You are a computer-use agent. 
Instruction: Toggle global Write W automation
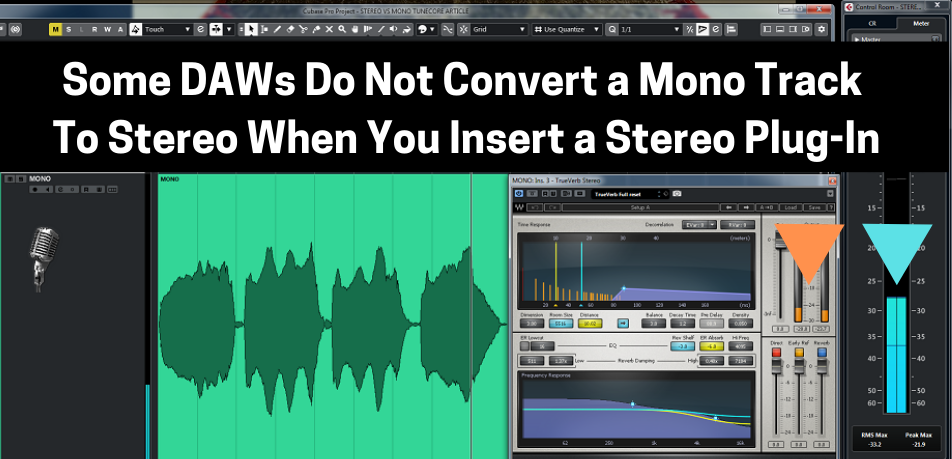coord(107,29)
